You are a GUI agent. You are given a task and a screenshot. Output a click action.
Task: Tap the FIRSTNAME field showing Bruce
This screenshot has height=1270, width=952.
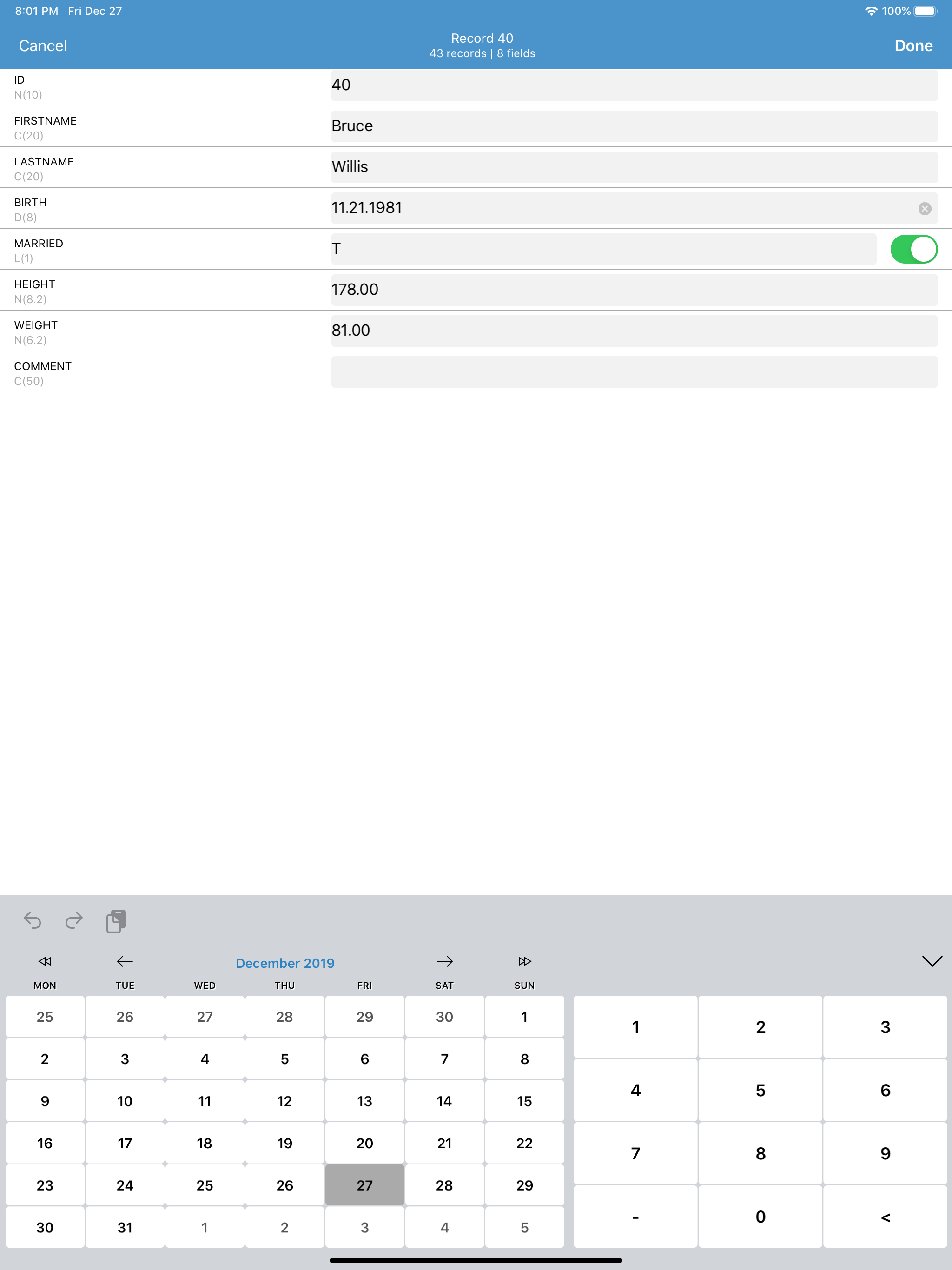[632, 126]
